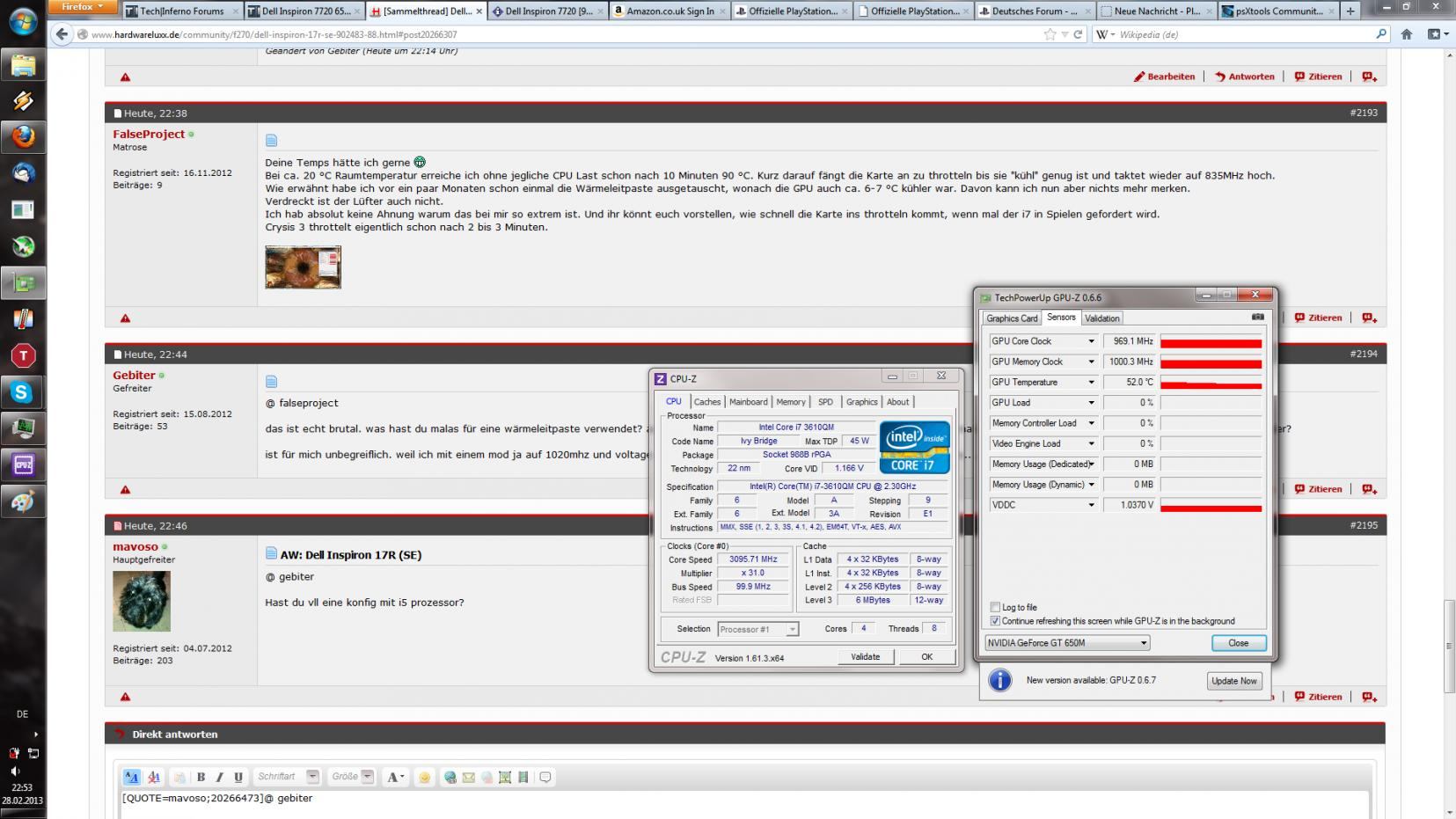Click Bearbeiten on the top post

pos(1164,77)
